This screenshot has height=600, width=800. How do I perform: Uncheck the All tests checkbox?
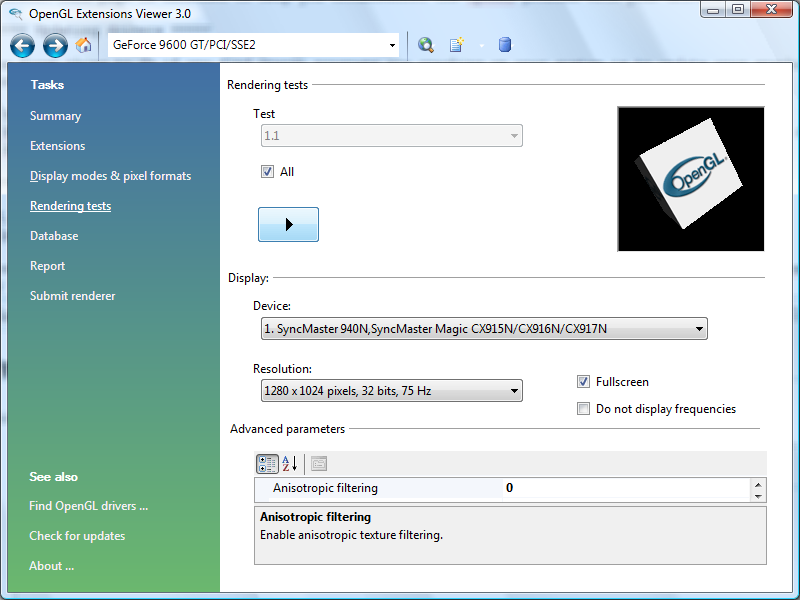tap(267, 172)
